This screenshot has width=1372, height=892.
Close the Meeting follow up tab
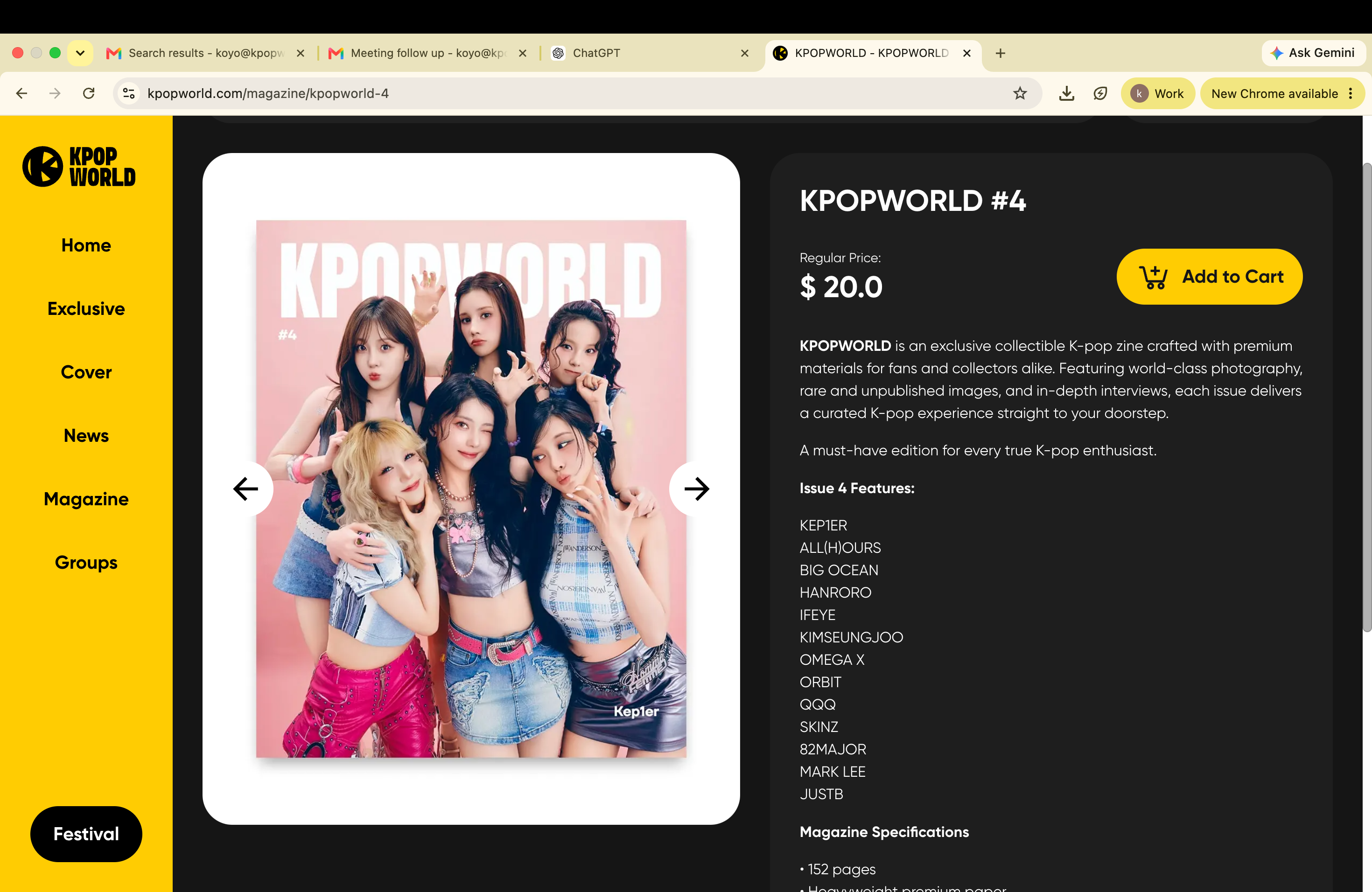[x=522, y=53]
